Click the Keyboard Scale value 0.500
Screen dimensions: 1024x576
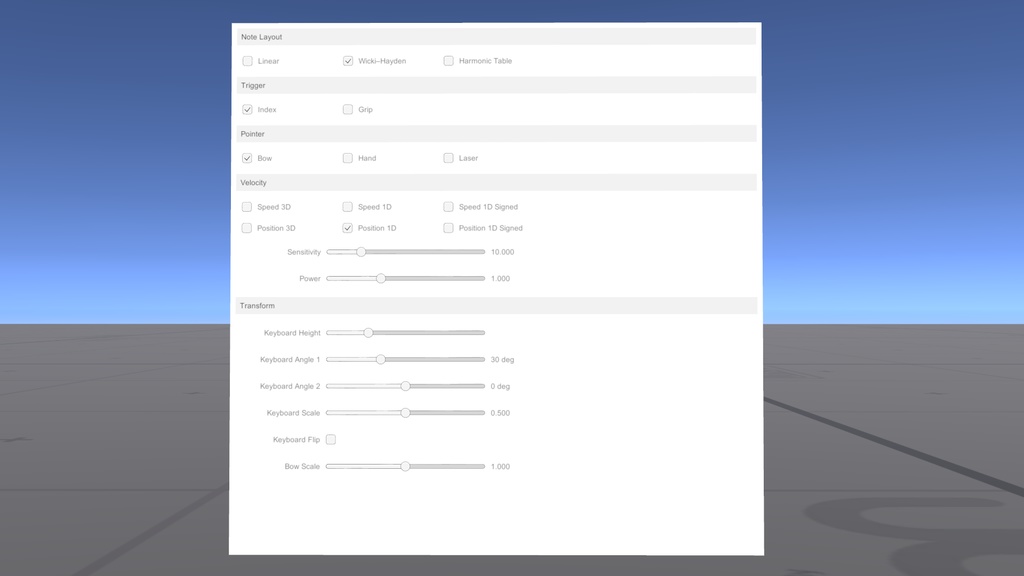tap(500, 413)
